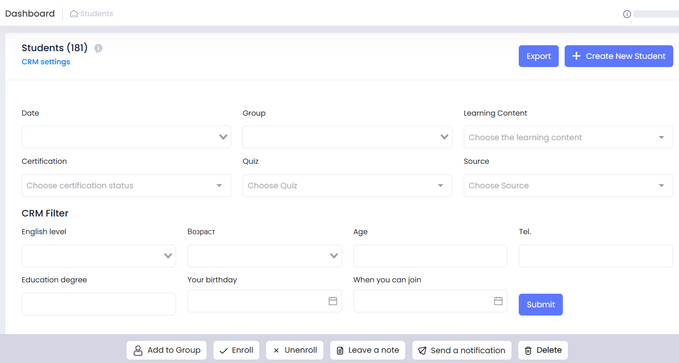The height and width of the screenshot is (363, 679).
Task: Click the trash Delete button
Action: click(x=543, y=350)
